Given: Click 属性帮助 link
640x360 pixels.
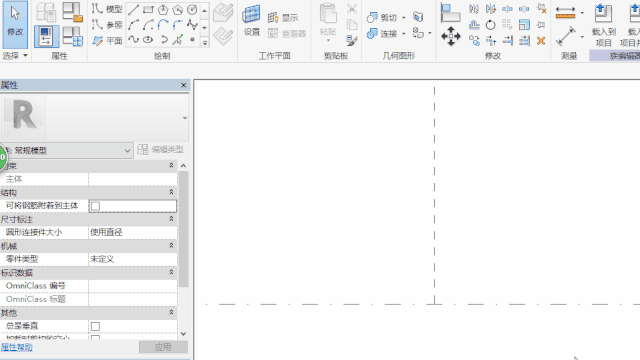Looking at the screenshot, I should pyautogui.click(x=17, y=347).
